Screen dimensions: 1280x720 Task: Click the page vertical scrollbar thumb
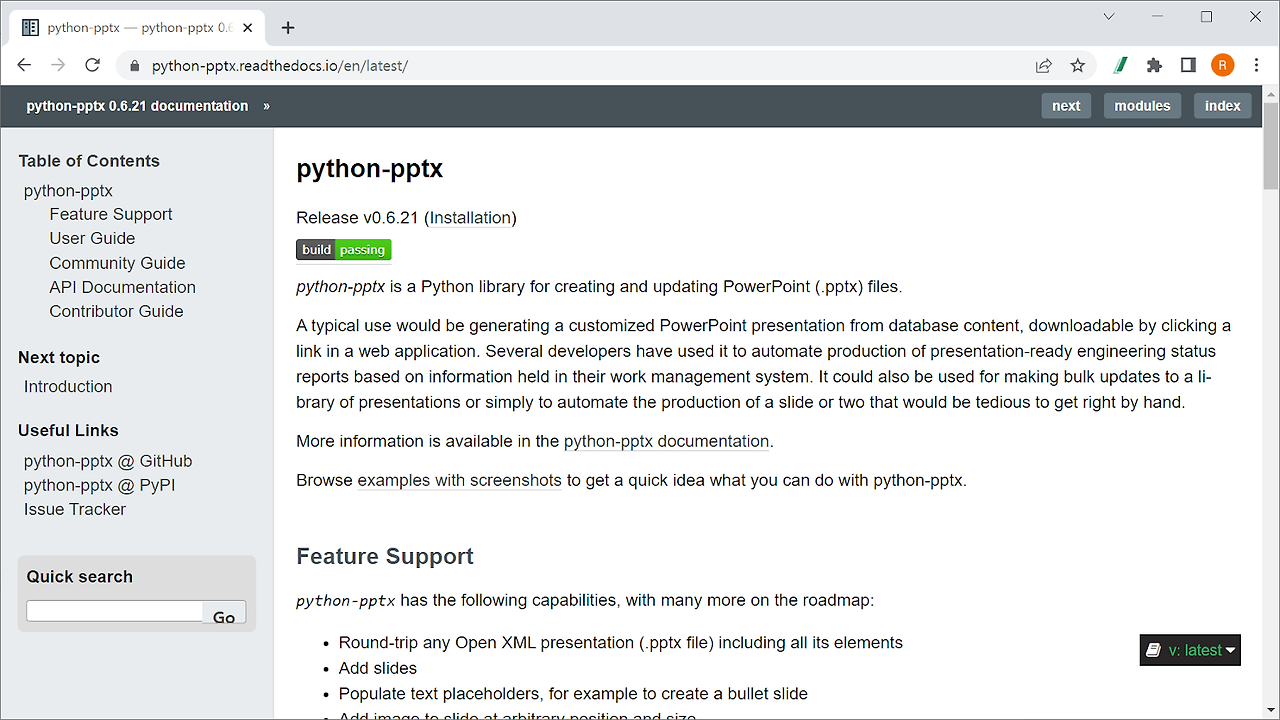(x=1271, y=145)
